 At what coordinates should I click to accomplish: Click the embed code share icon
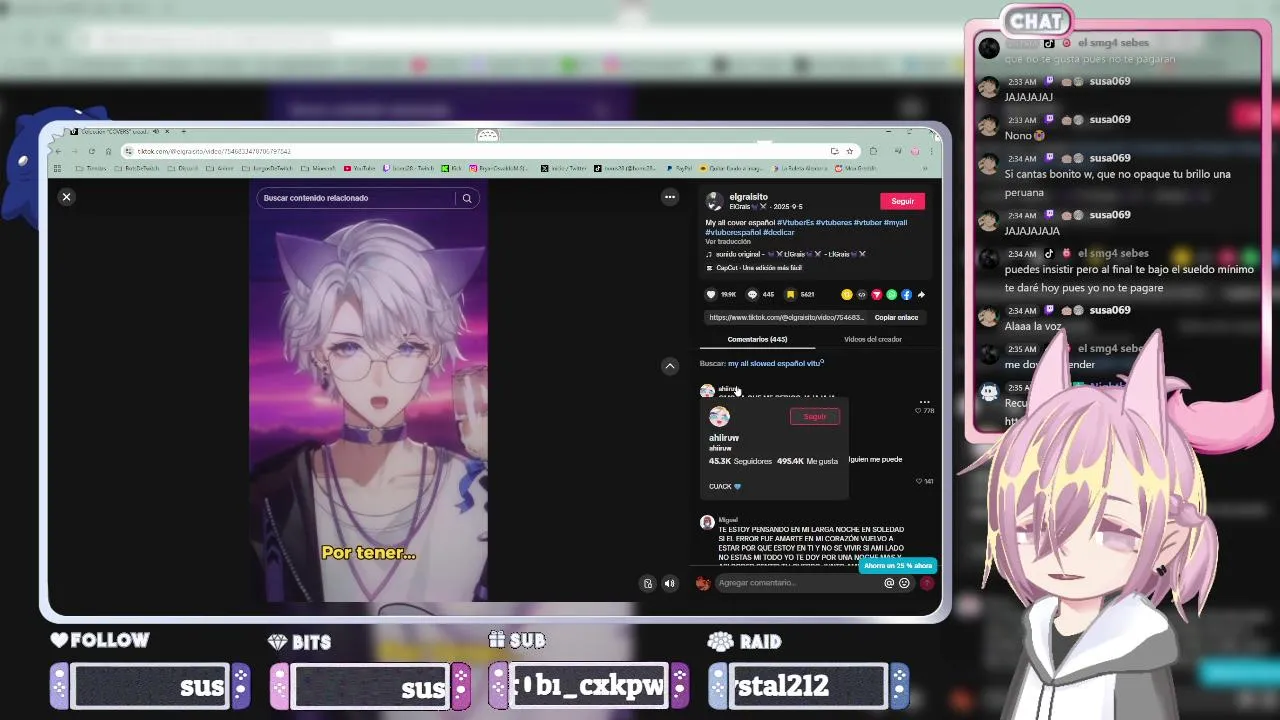point(862,295)
